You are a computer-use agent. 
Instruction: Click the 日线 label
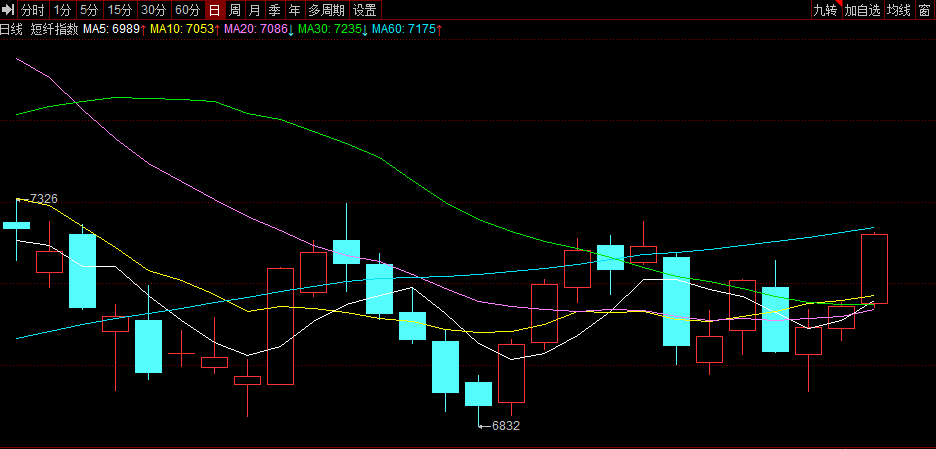pyautogui.click(x=11, y=29)
